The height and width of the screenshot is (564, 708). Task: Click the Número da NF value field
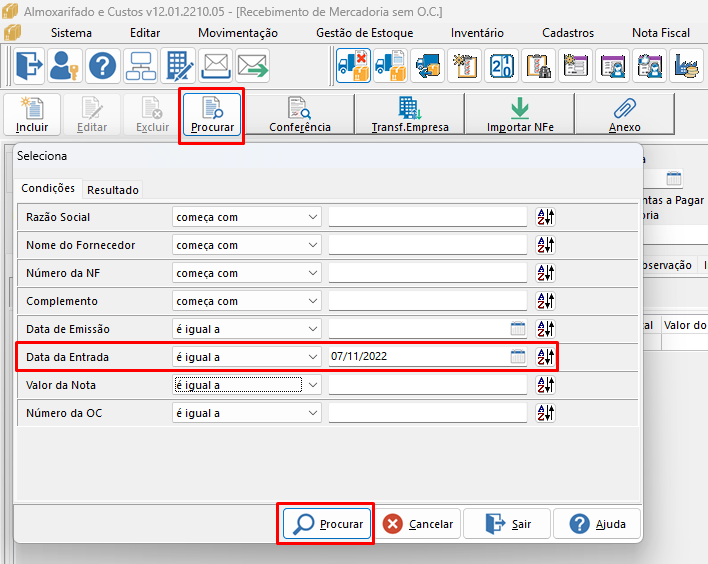tap(428, 273)
